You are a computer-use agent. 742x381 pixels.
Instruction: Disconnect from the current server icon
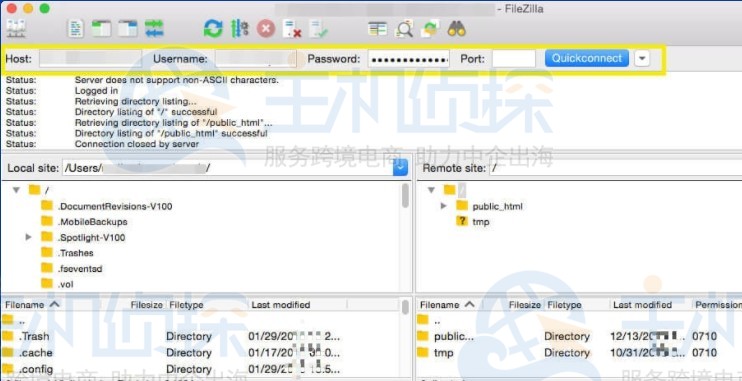292,29
